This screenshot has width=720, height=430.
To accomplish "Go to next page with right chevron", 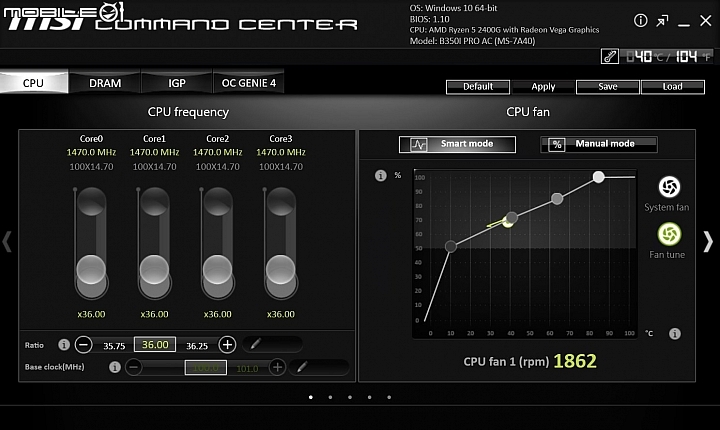I will [708, 242].
